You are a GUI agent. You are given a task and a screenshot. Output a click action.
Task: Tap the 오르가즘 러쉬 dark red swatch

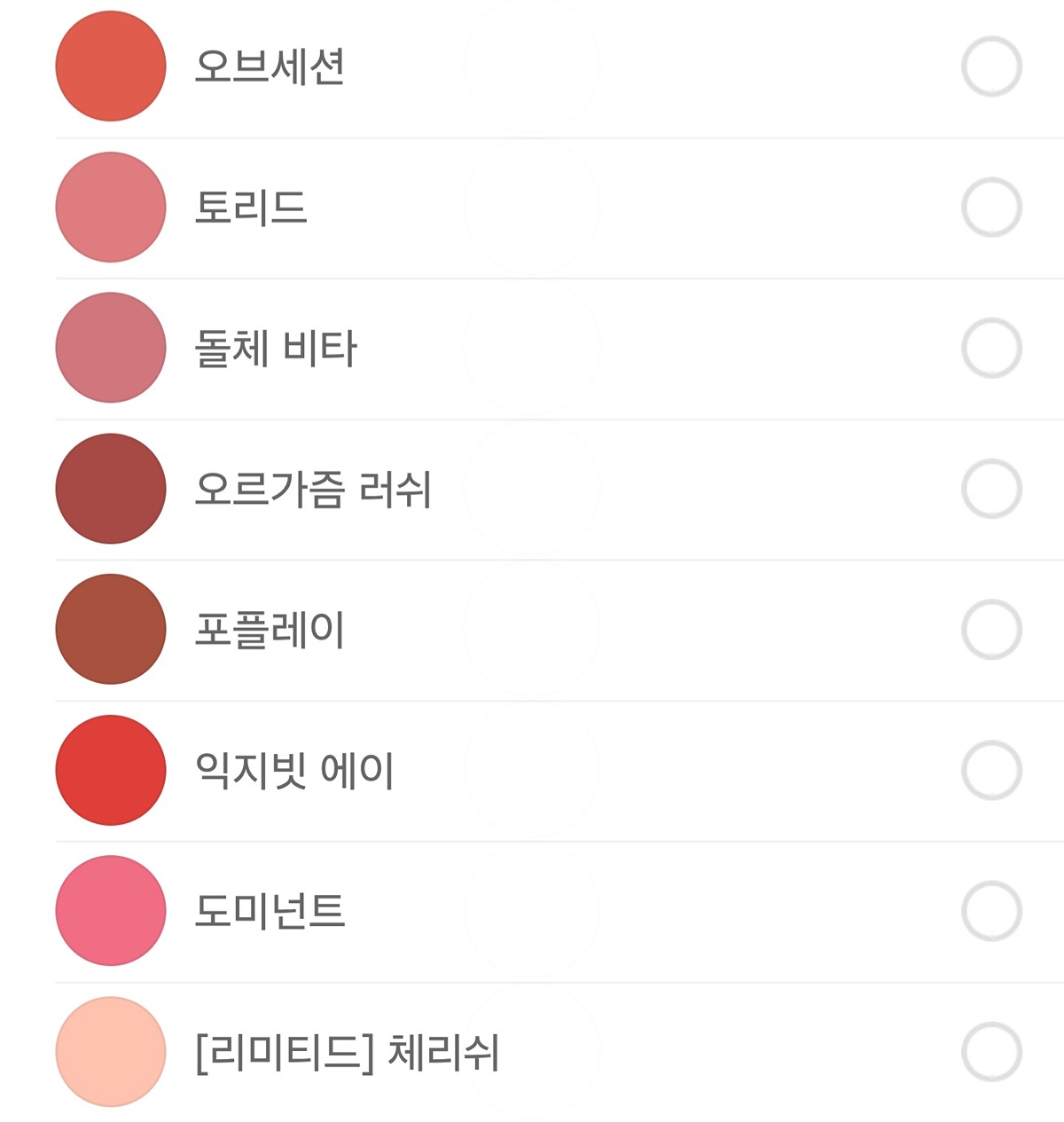[111, 489]
